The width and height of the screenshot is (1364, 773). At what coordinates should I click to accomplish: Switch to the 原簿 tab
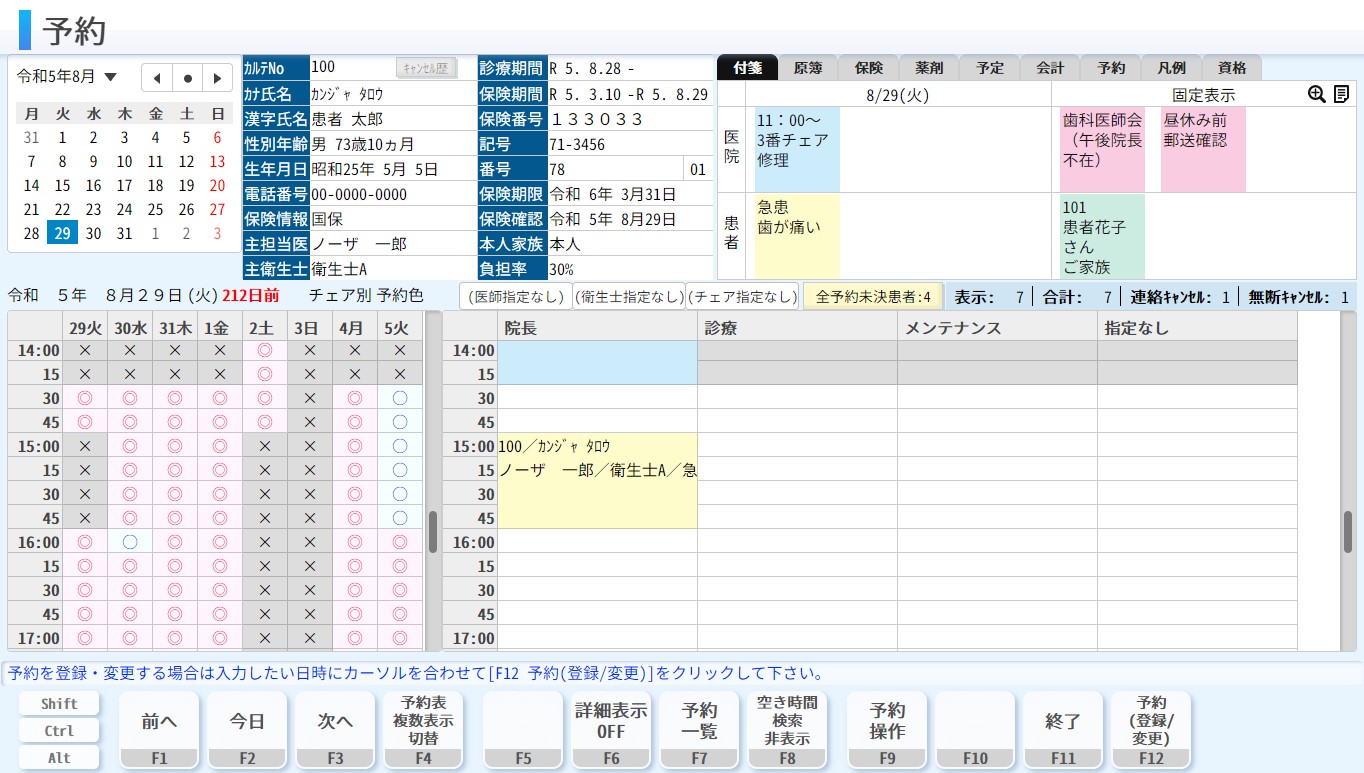(x=808, y=68)
